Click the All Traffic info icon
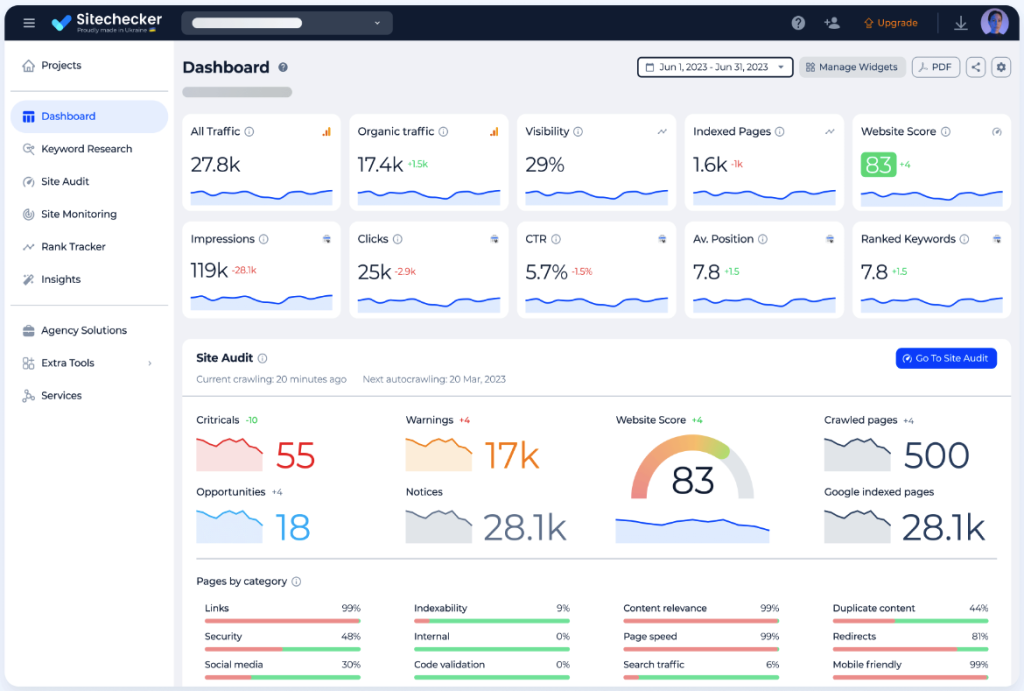This screenshot has width=1024, height=691. point(250,132)
